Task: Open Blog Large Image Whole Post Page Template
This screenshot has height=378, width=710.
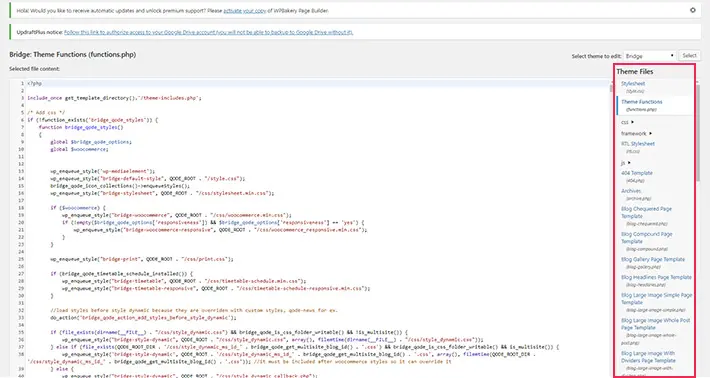Action: click(655, 324)
